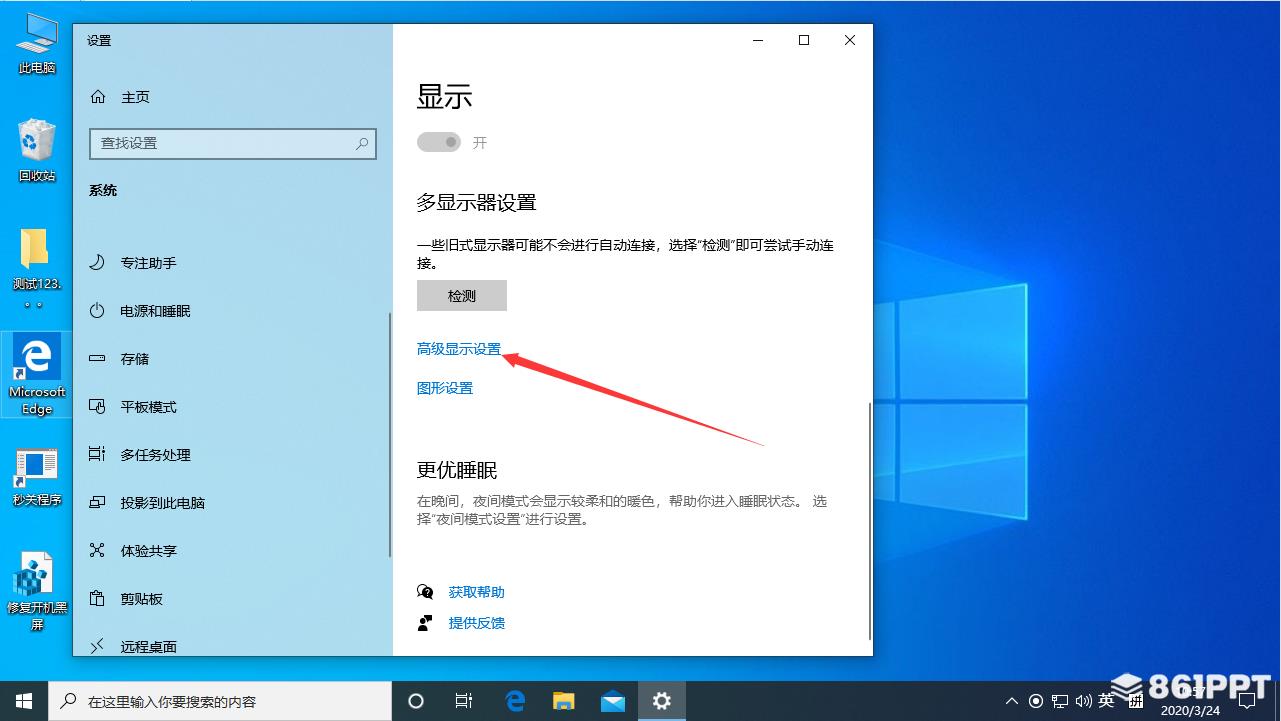The height and width of the screenshot is (721, 1281).
Task: Open Focus assist (专注助手) settings
Action: pos(133,263)
